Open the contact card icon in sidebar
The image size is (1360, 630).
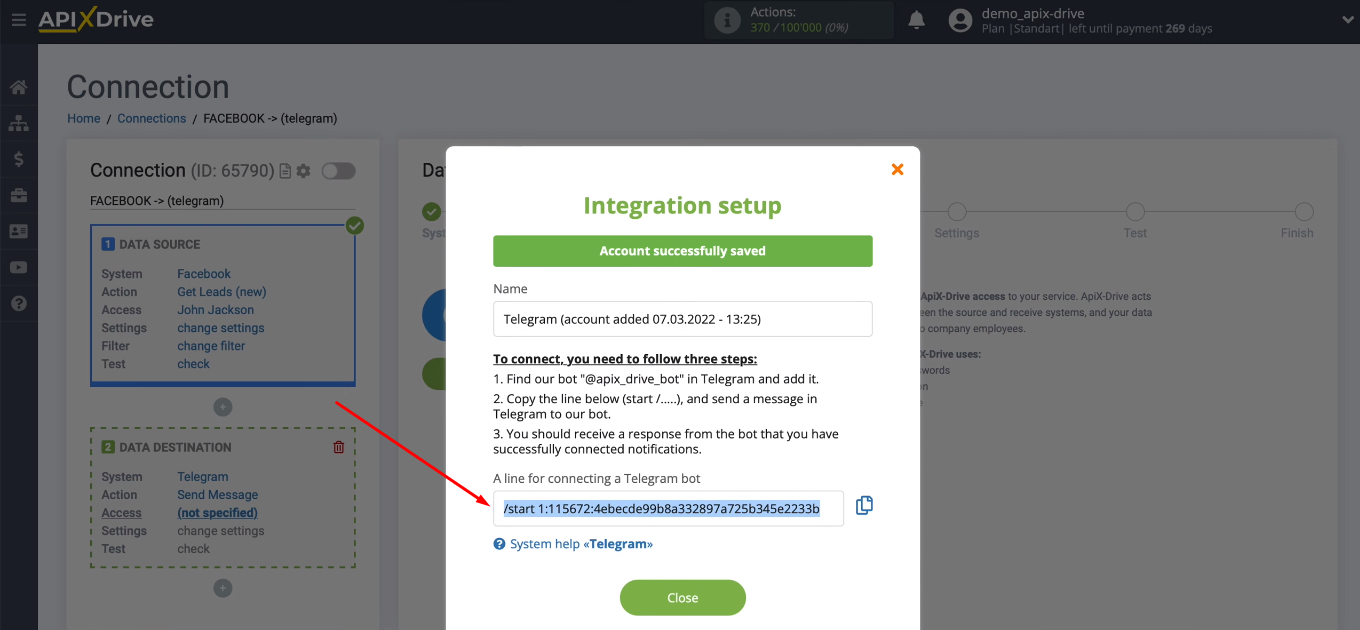click(x=18, y=231)
